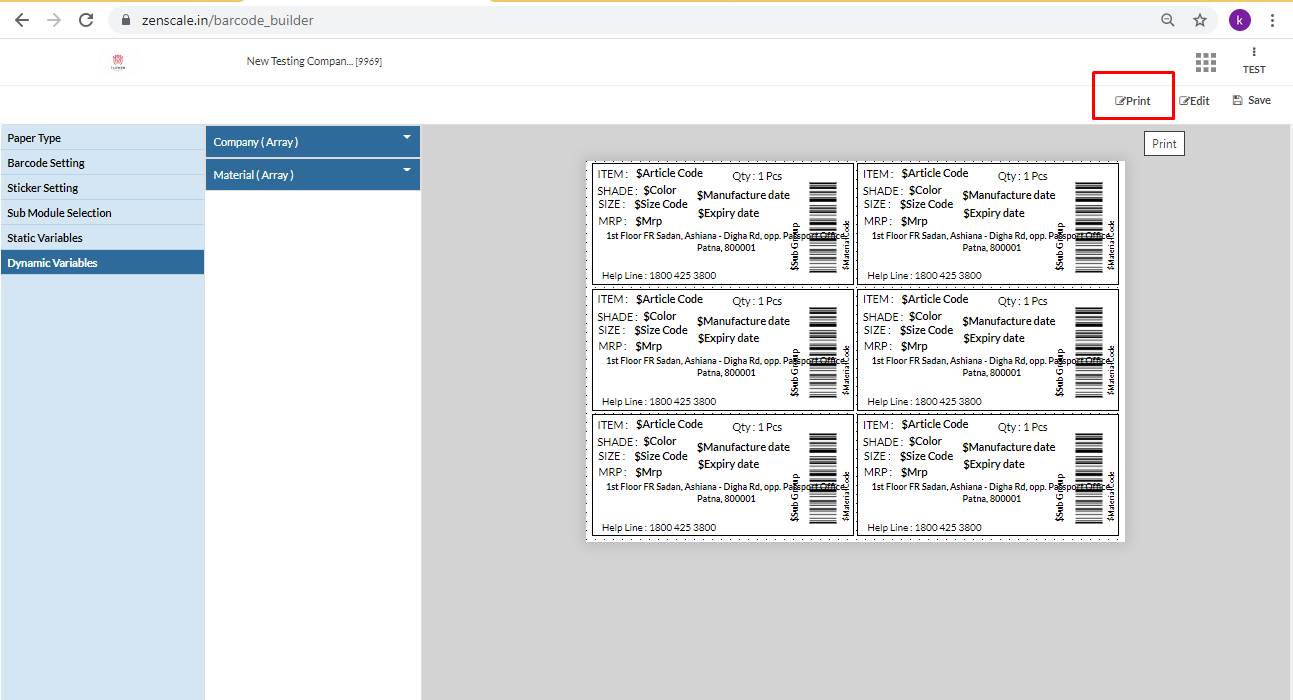Image resolution: width=1293 pixels, height=700 pixels.
Task: Save the barcode template
Action: (1252, 100)
